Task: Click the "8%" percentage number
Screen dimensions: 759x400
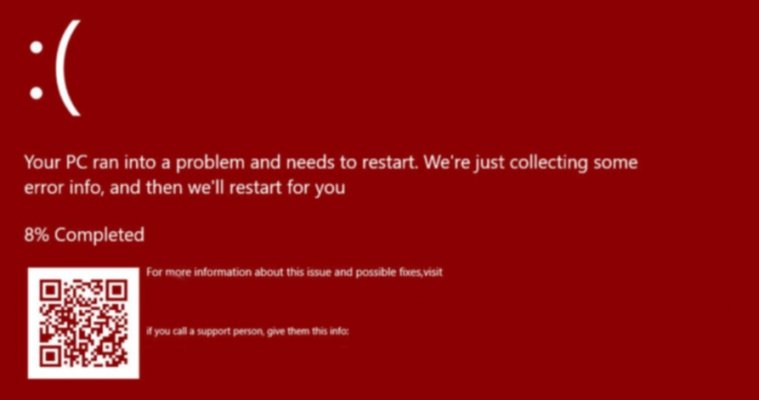Action: click(36, 235)
